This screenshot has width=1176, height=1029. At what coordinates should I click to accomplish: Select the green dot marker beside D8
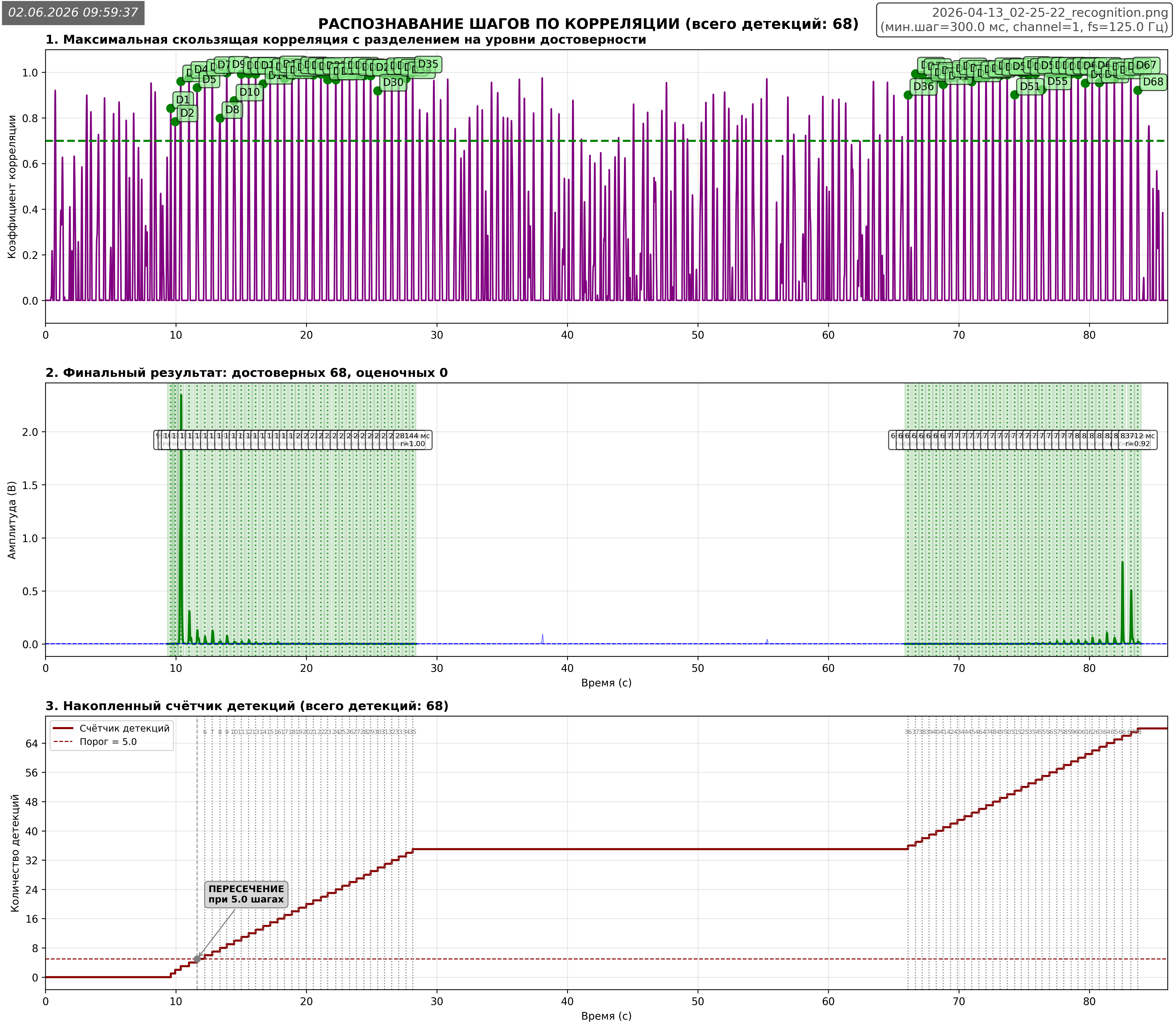tap(220, 118)
